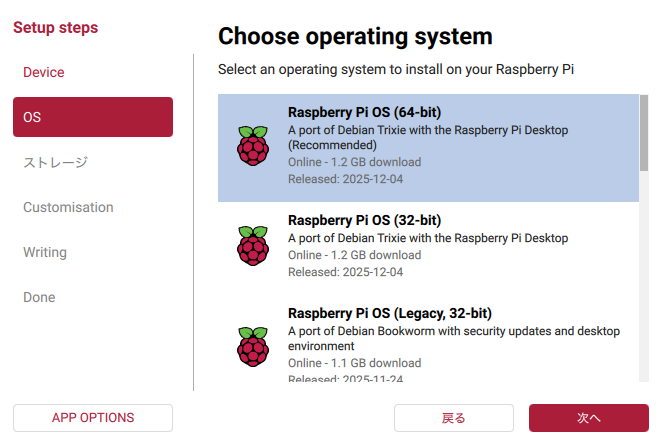Viewport: 669px width, 445px height.
Task: Select the OS step in sidebar
Action: 92,117
